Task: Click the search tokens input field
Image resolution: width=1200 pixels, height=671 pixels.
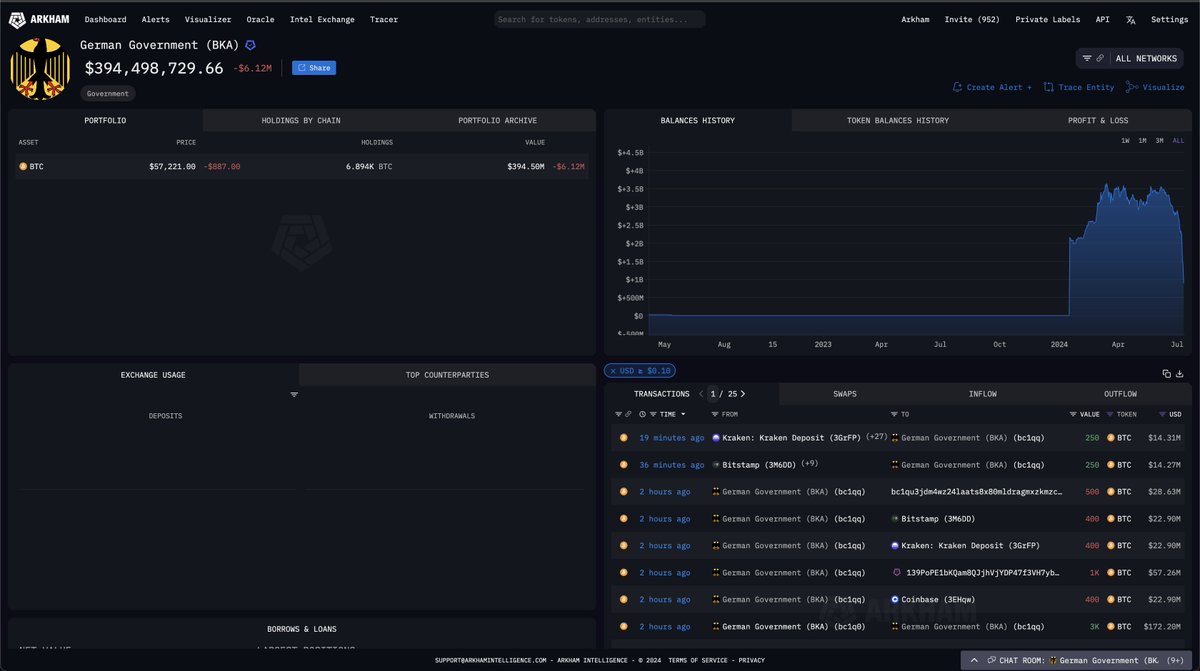Action: pyautogui.click(x=598, y=19)
